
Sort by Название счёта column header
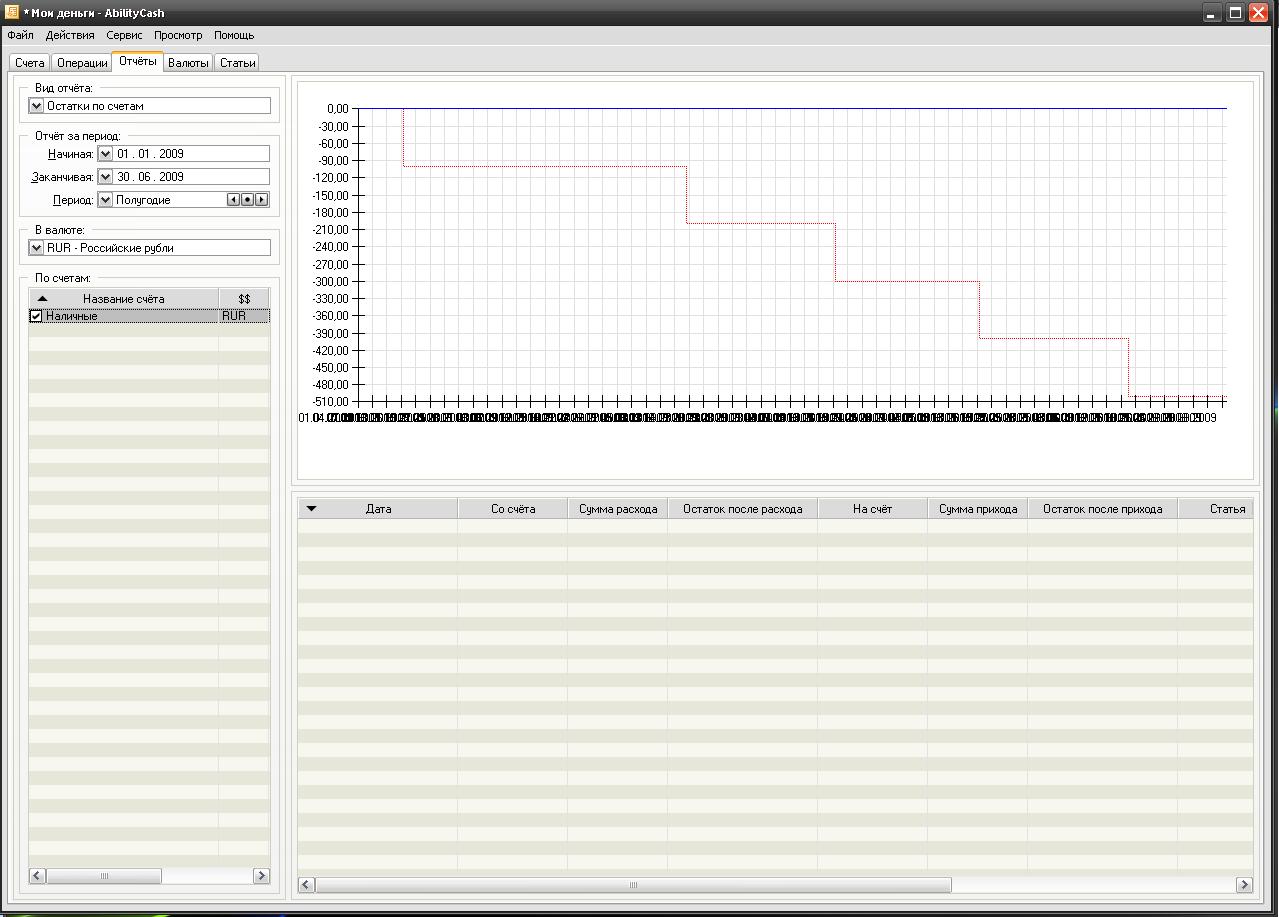[124, 299]
